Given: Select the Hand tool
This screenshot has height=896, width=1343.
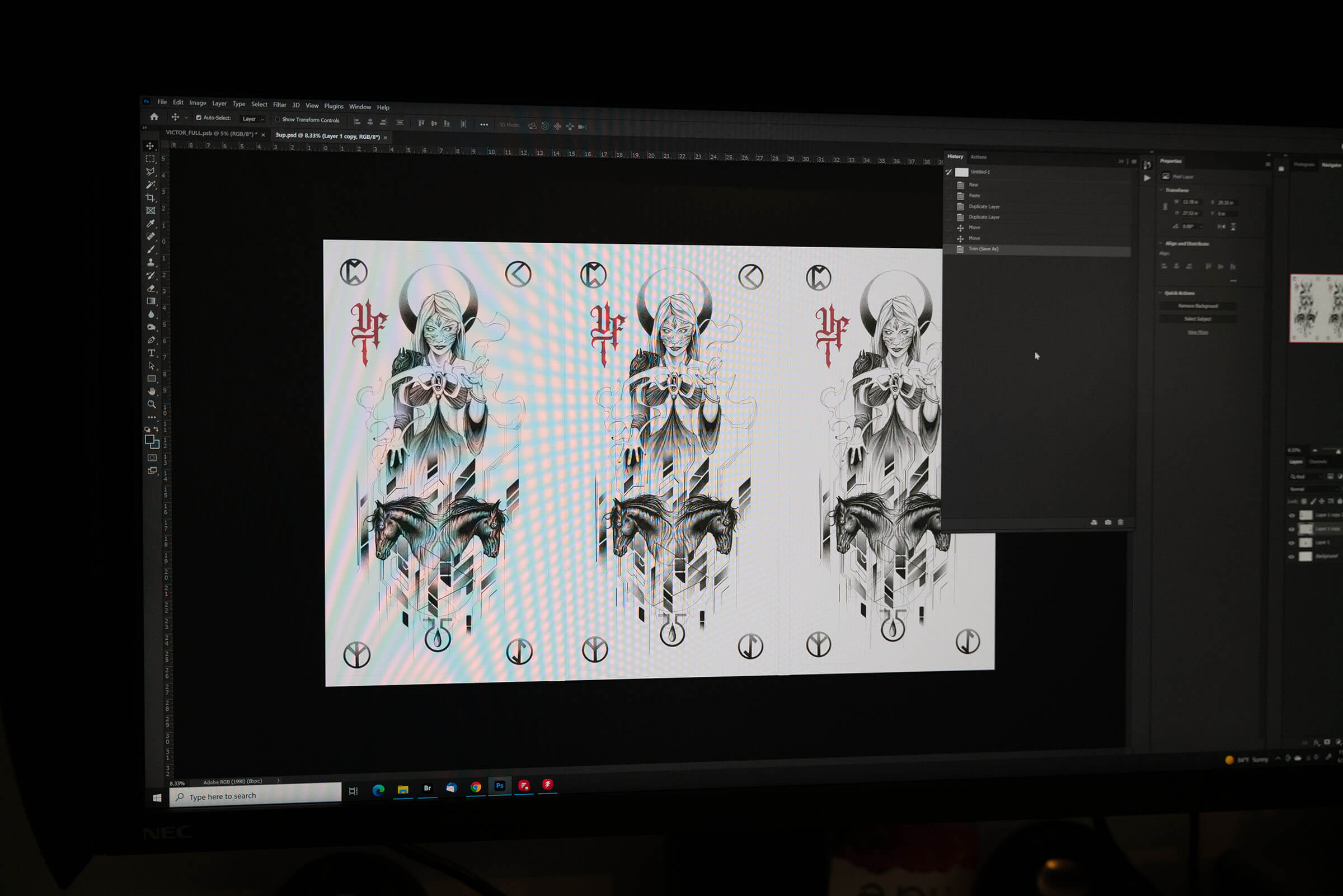Looking at the screenshot, I should (x=152, y=392).
